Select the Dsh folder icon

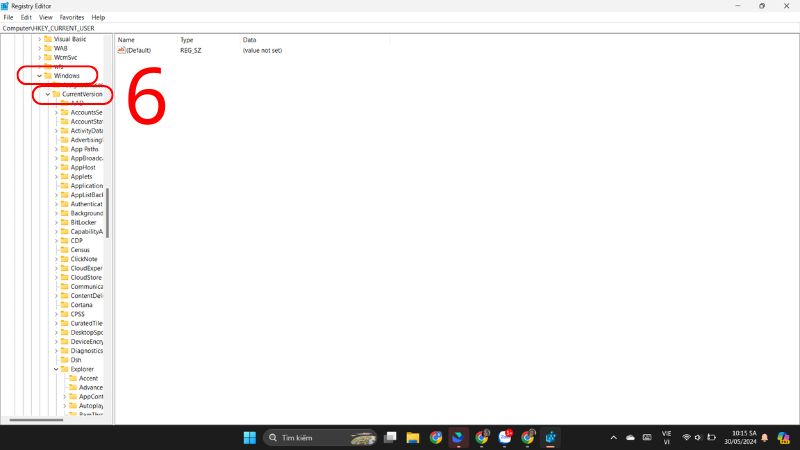pos(64,360)
